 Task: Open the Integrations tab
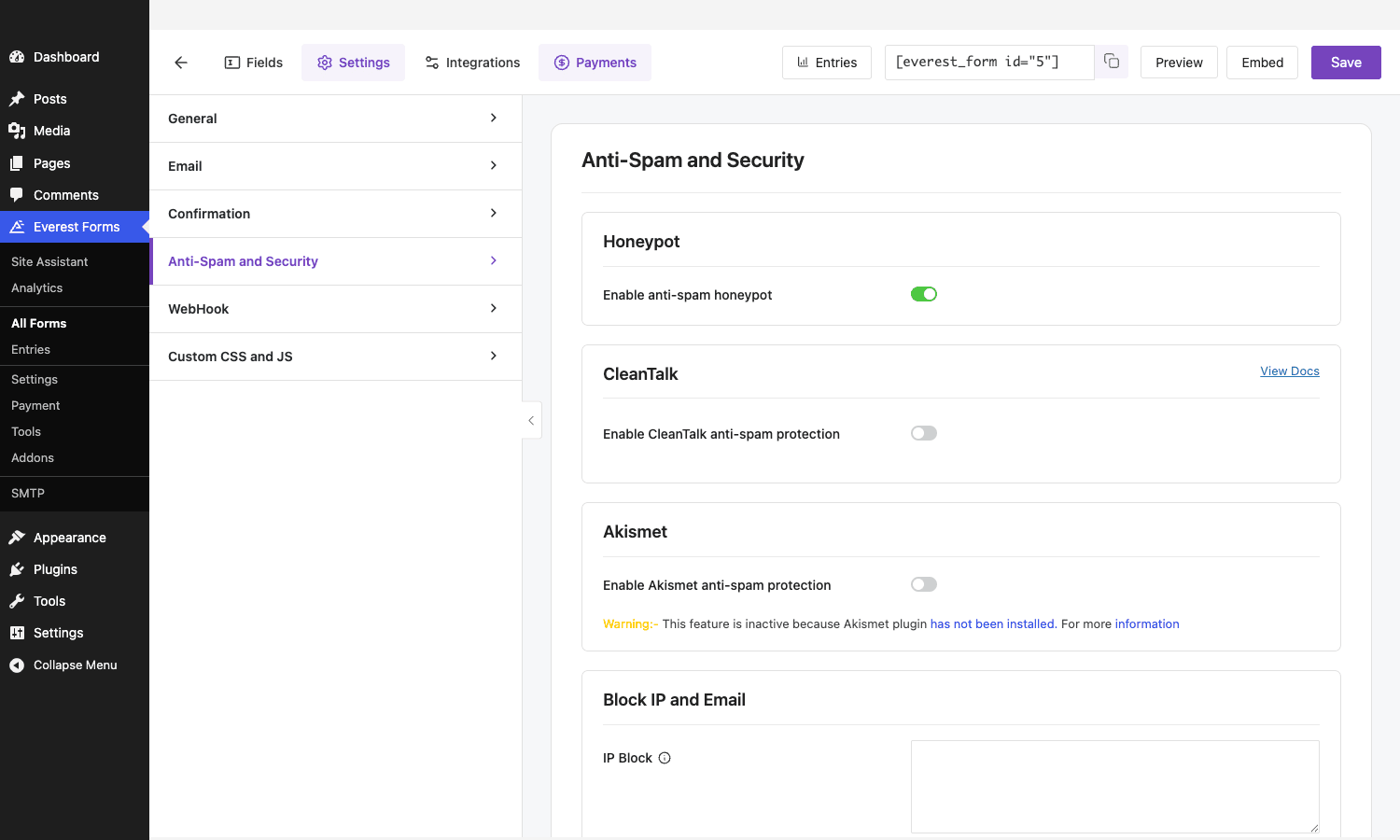(x=472, y=63)
